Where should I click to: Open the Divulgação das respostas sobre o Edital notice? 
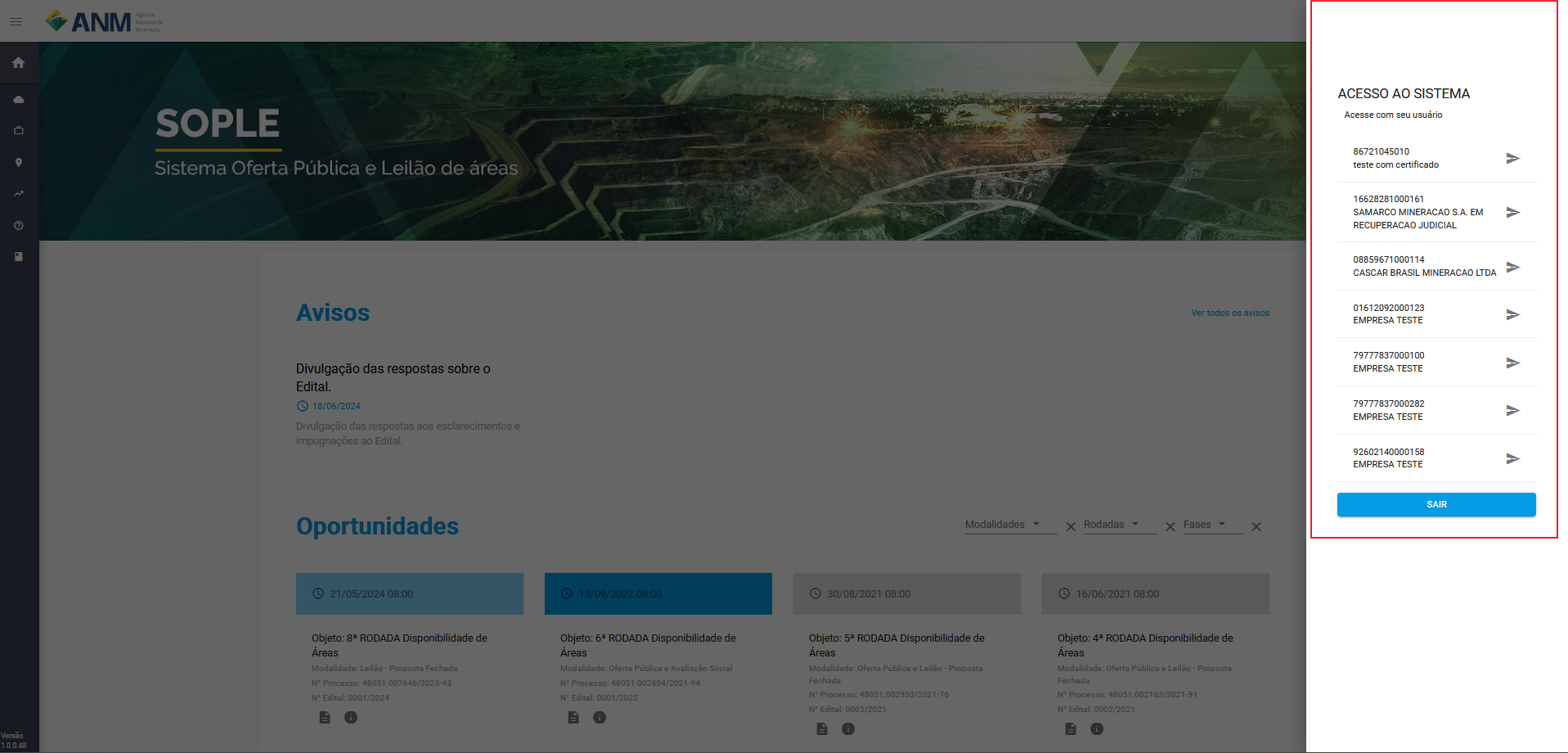click(393, 377)
